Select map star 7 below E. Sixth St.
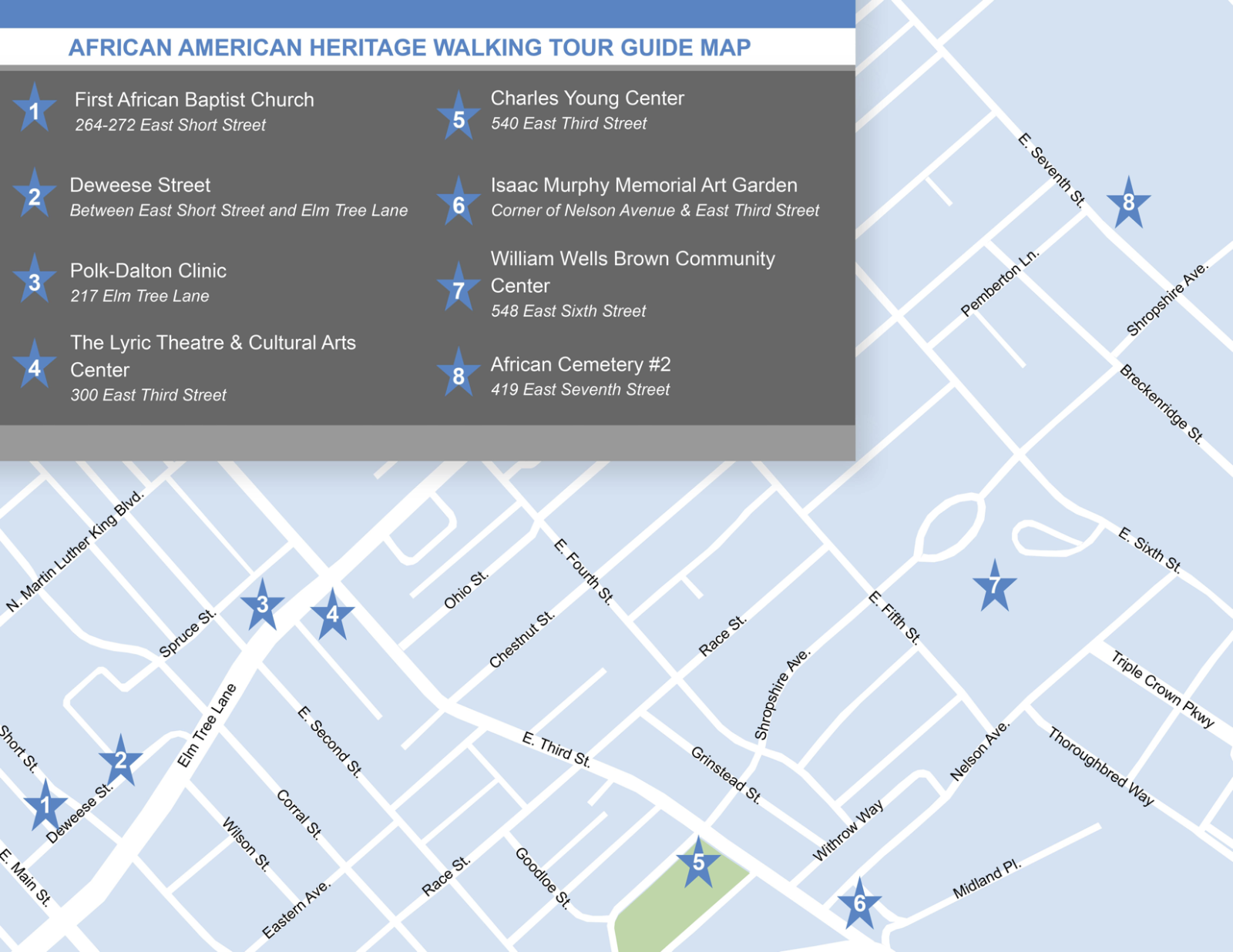 [x=994, y=586]
